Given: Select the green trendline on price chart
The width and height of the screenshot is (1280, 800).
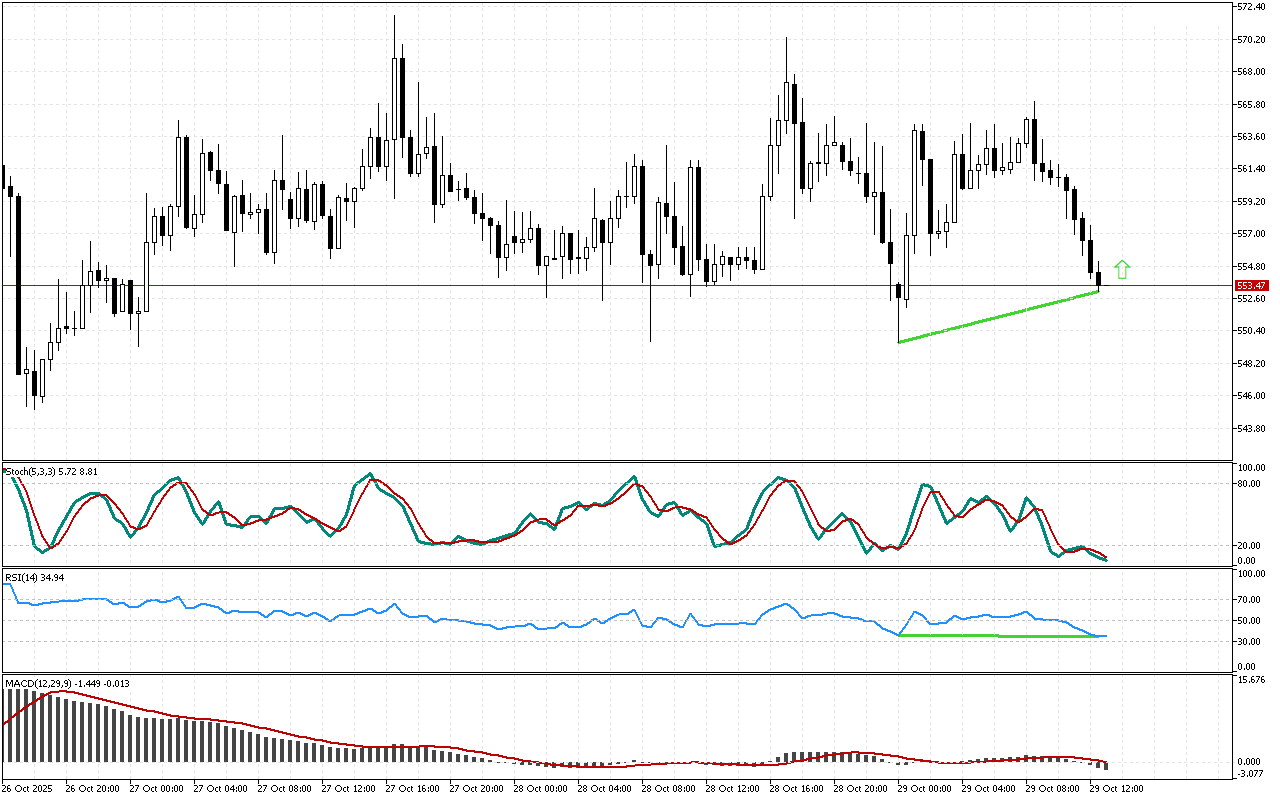Looking at the screenshot, I should click(998, 317).
